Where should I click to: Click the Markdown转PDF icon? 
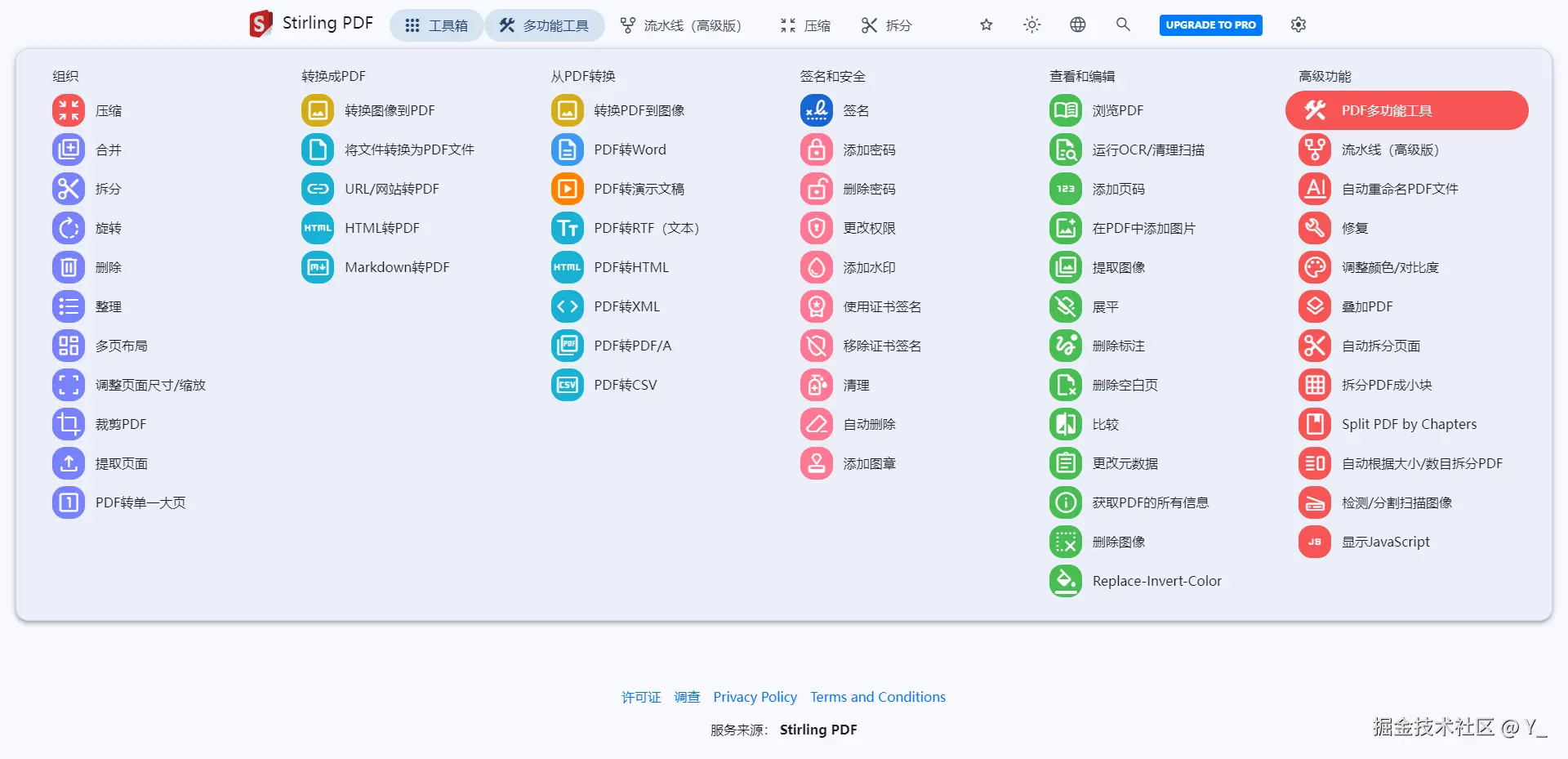(x=318, y=267)
